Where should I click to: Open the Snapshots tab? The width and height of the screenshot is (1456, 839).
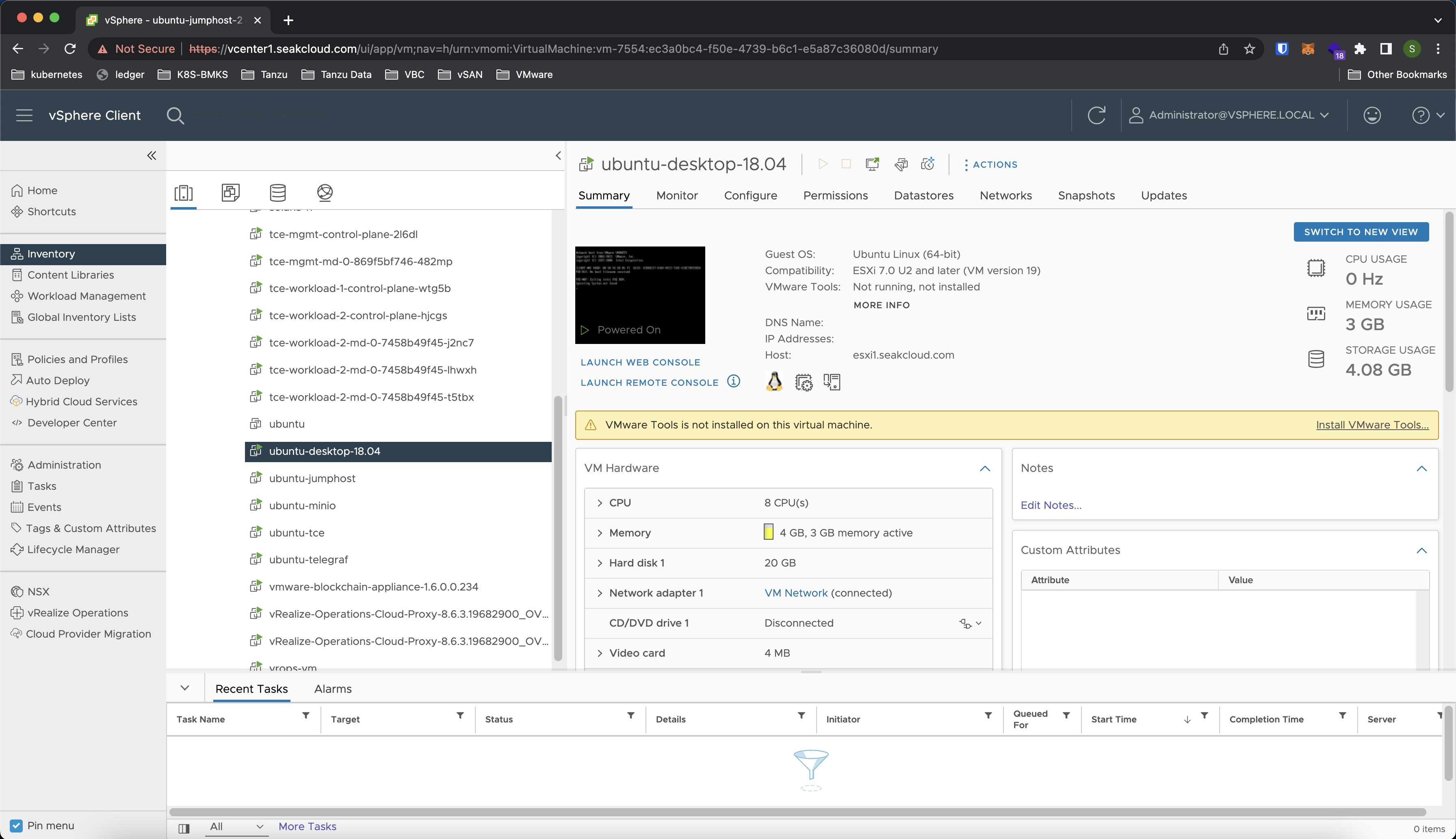point(1086,195)
